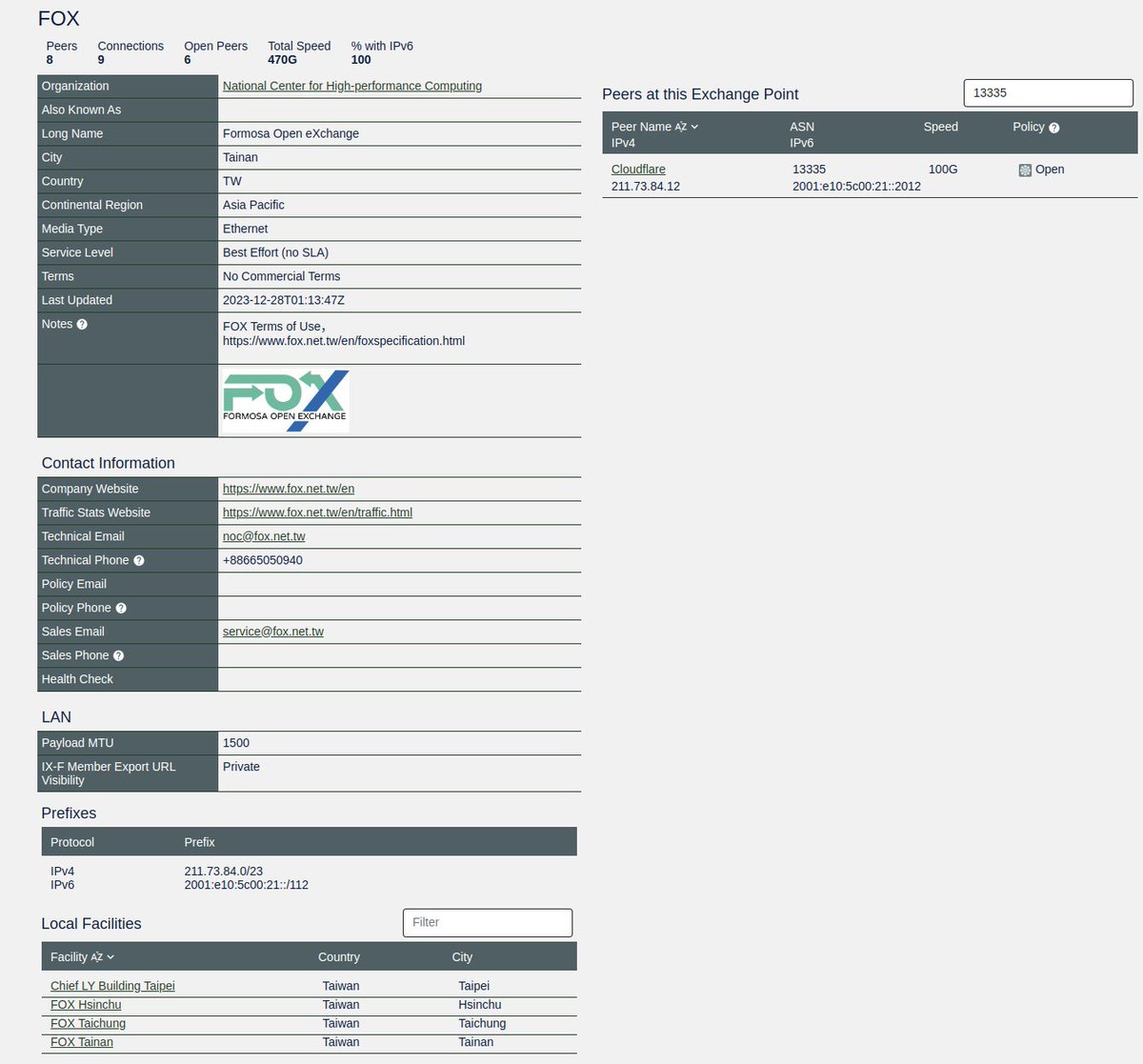Open FOX Hsinchu facility link
The width and height of the screenshot is (1143, 1064).
[86, 1005]
